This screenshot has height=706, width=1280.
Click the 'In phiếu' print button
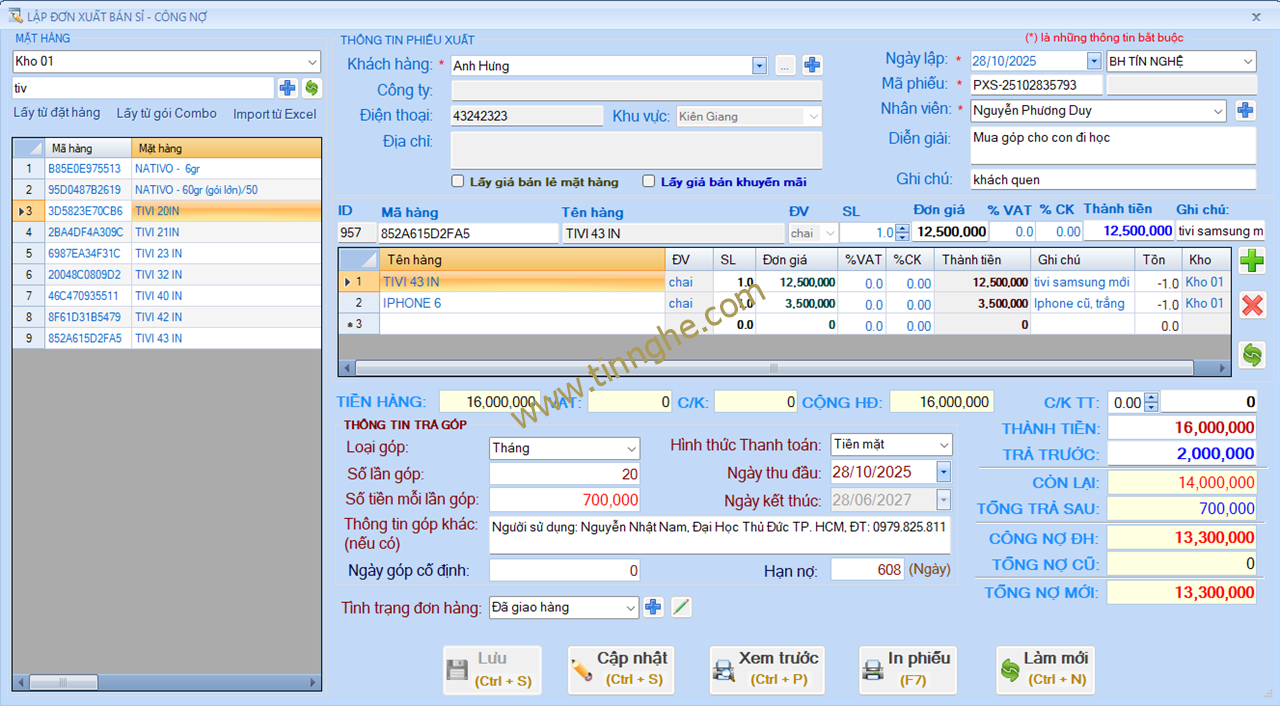pyautogui.click(x=907, y=669)
